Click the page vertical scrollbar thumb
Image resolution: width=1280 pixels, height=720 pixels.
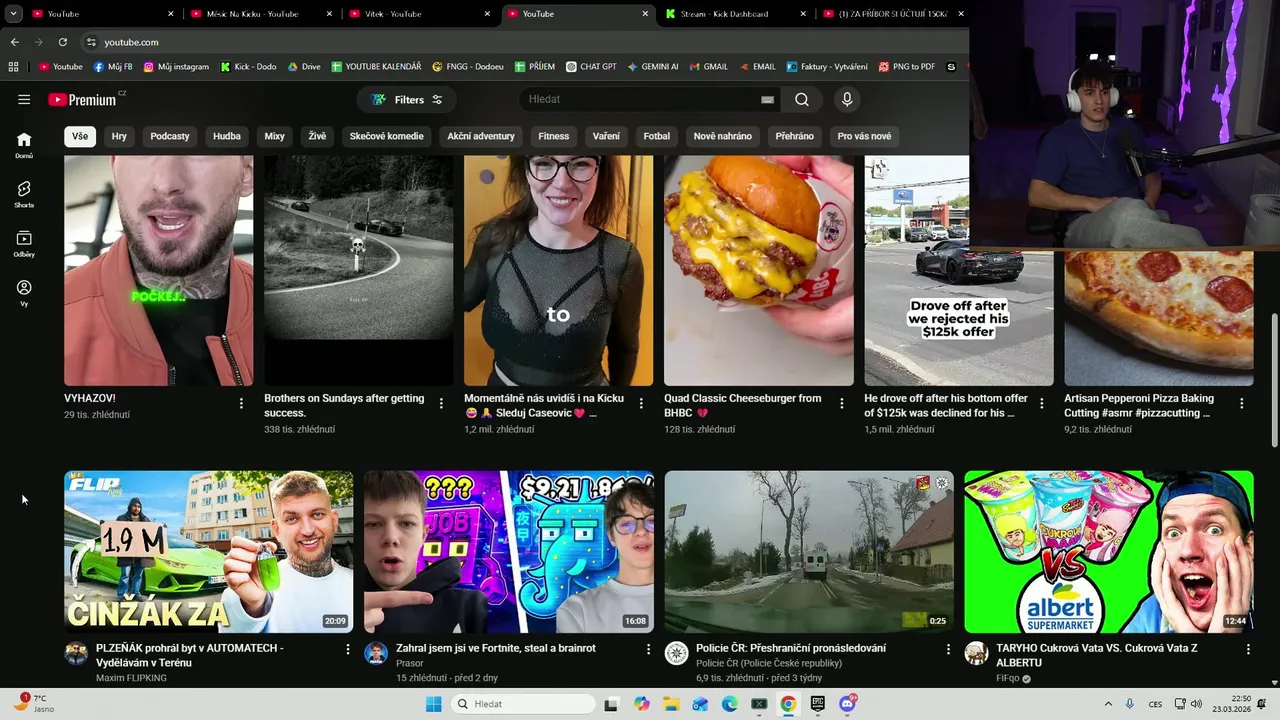1274,380
